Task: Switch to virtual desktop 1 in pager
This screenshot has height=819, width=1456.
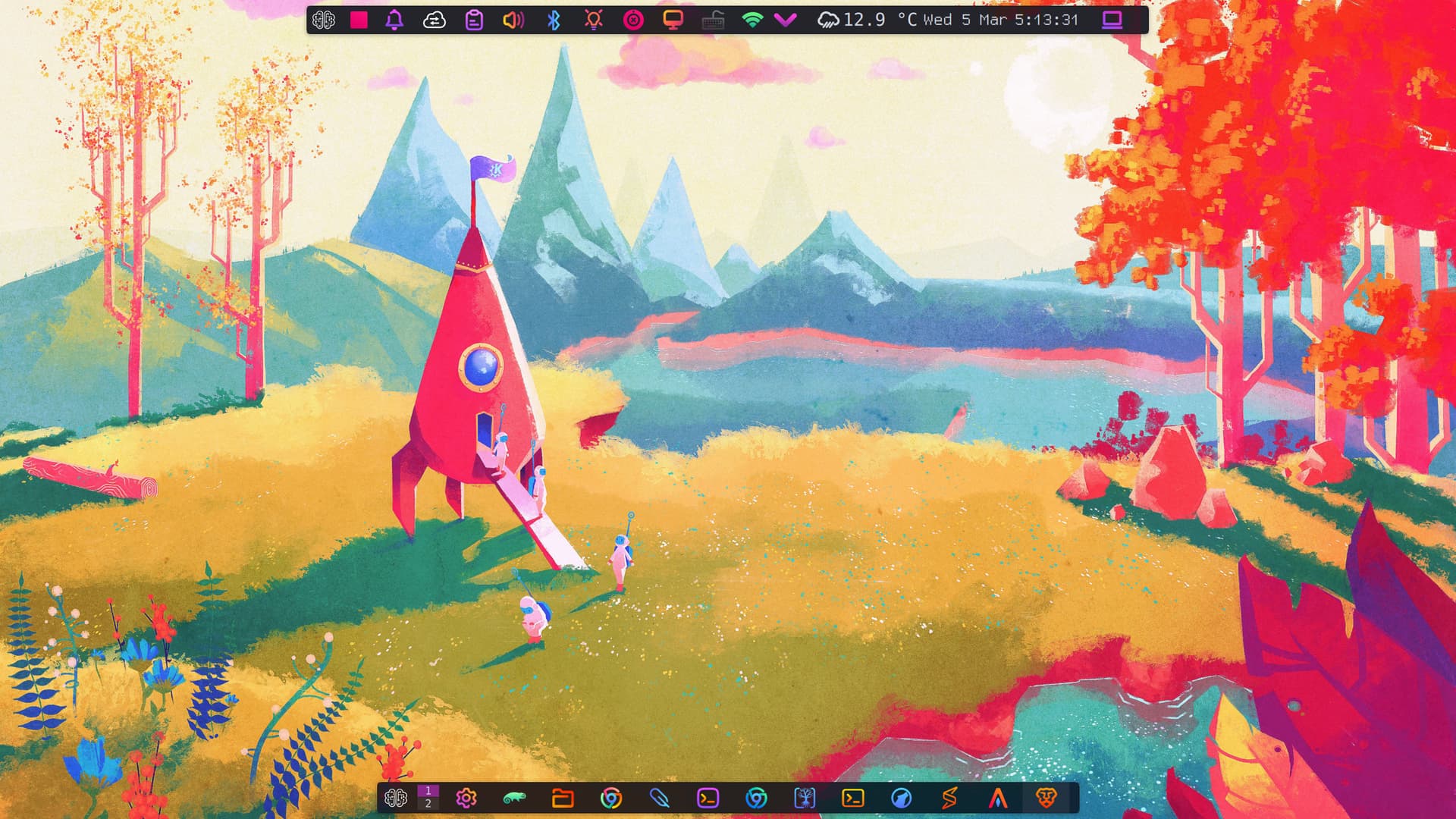Action: pos(428,791)
